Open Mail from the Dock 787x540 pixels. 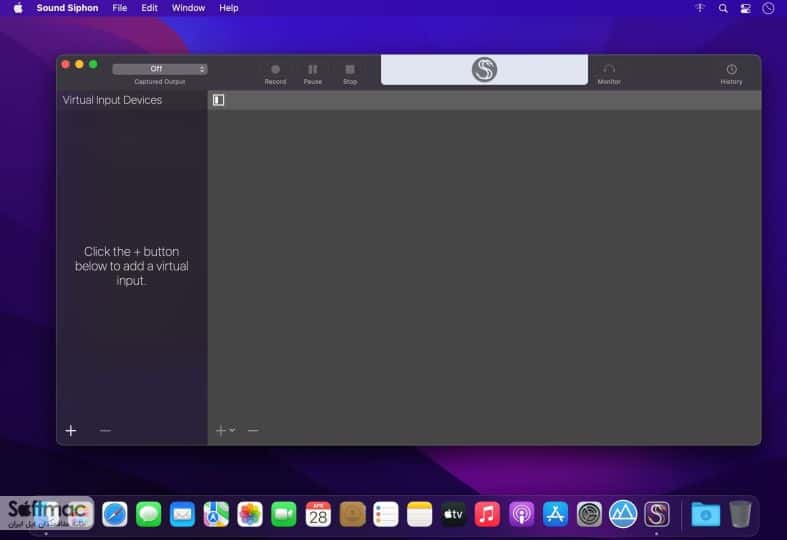click(182, 514)
